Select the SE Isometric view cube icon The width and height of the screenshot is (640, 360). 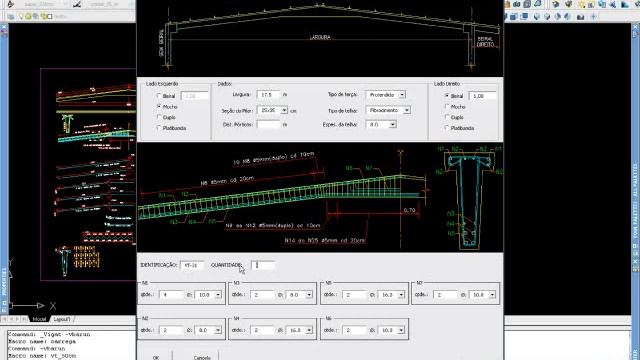(x=547, y=17)
